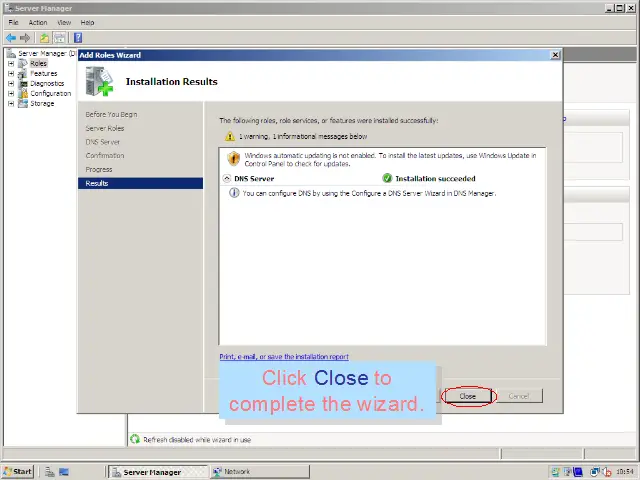Image resolution: width=640 pixels, height=480 pixels.
Task: Click the Back arrow toolbar icon
Action: click(11, 38)
